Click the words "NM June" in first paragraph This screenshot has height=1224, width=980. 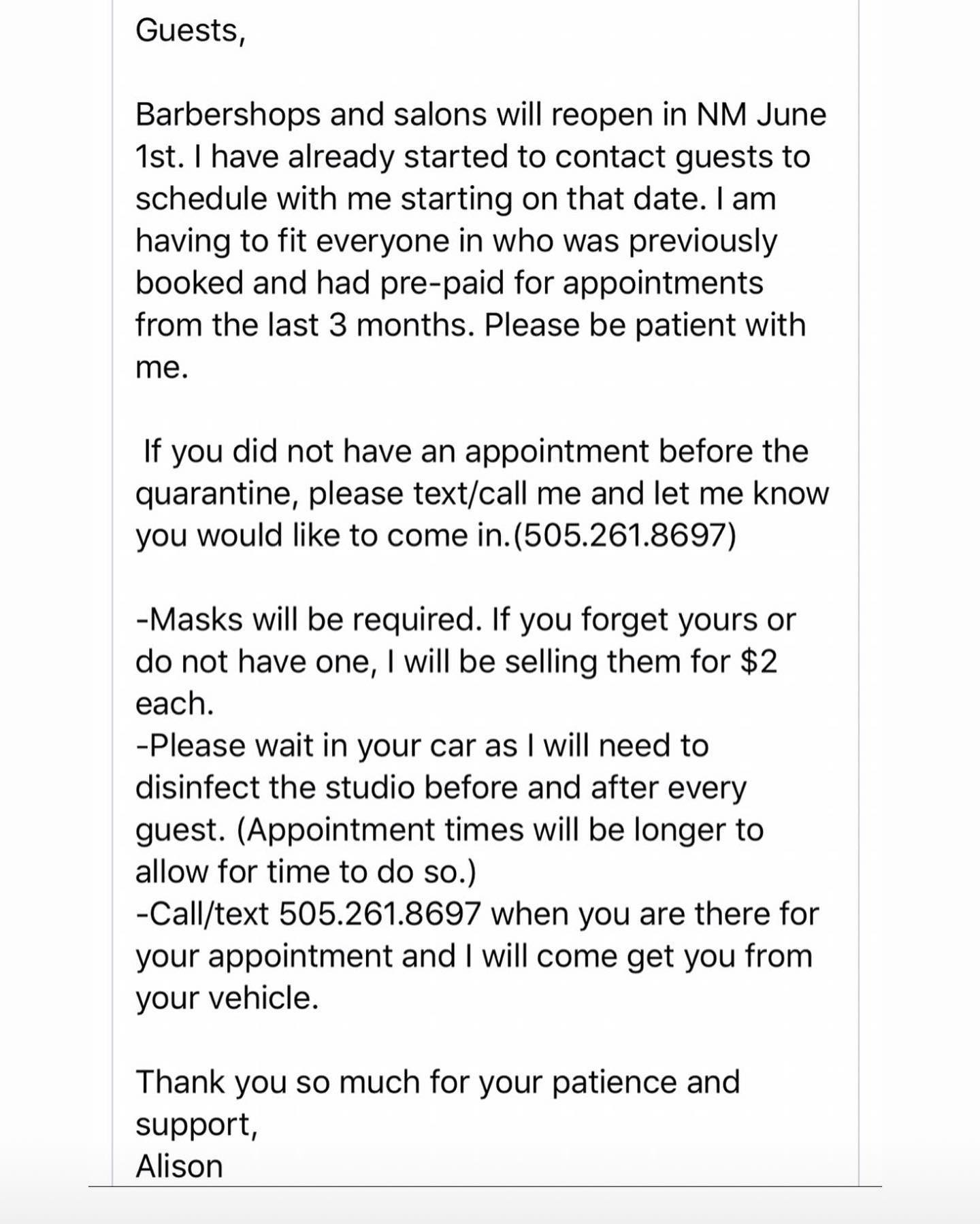tap(761, 114)
